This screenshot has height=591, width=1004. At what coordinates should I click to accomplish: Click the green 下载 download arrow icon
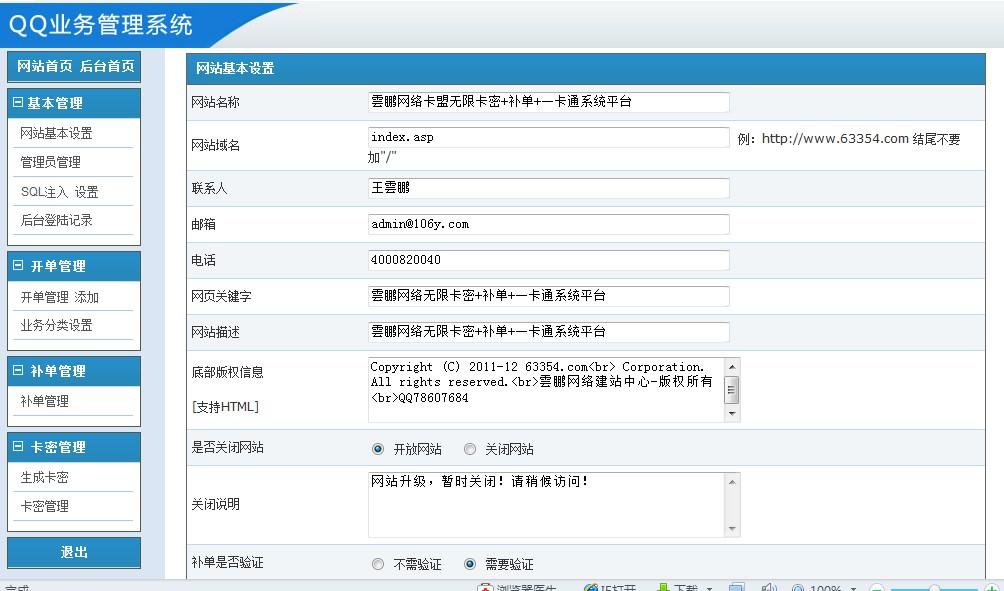tap(662, 587)
